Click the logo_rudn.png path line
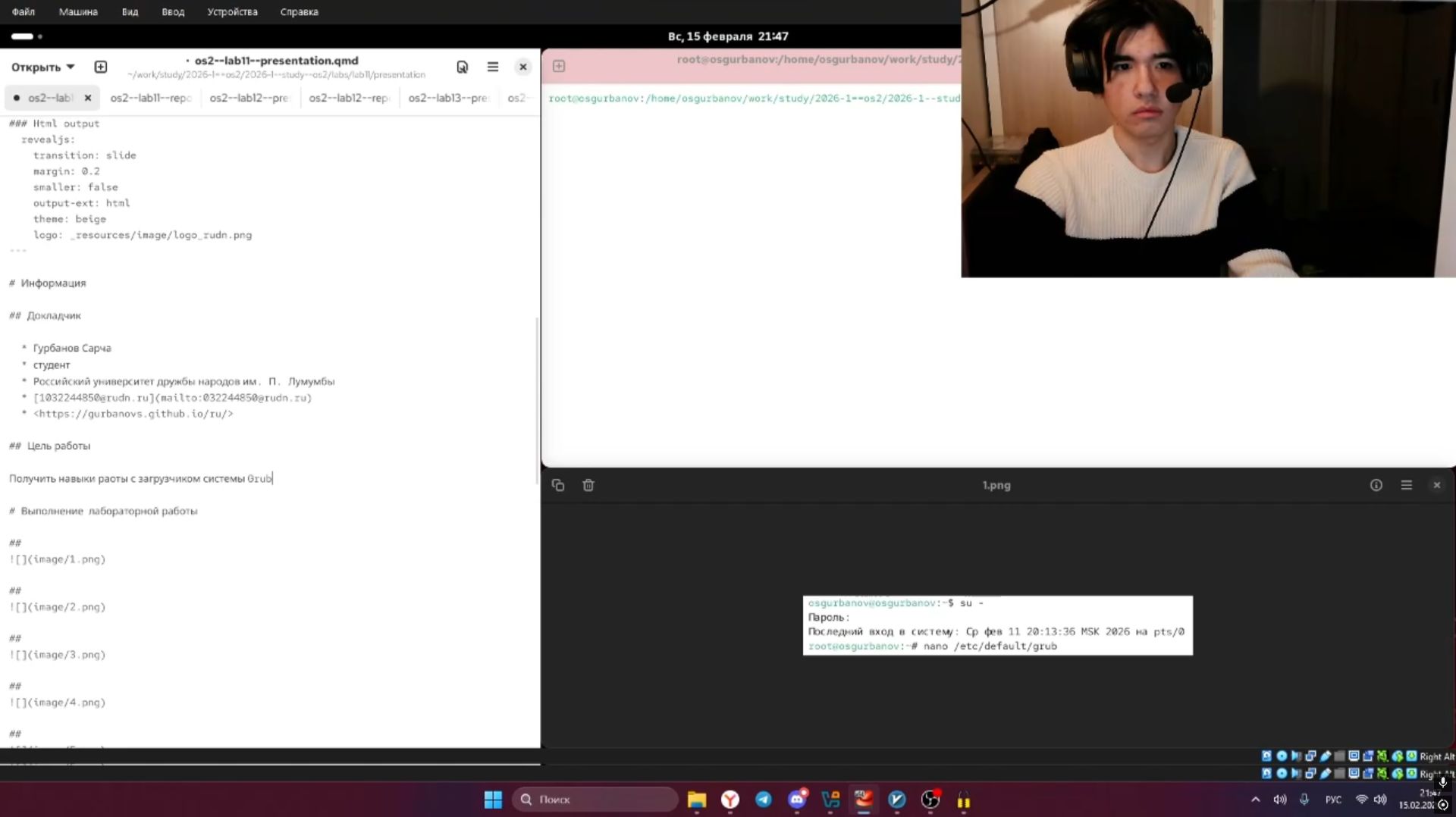Image resolution: width=1456 pixels, height=817 pixels. tap(143, 235)
